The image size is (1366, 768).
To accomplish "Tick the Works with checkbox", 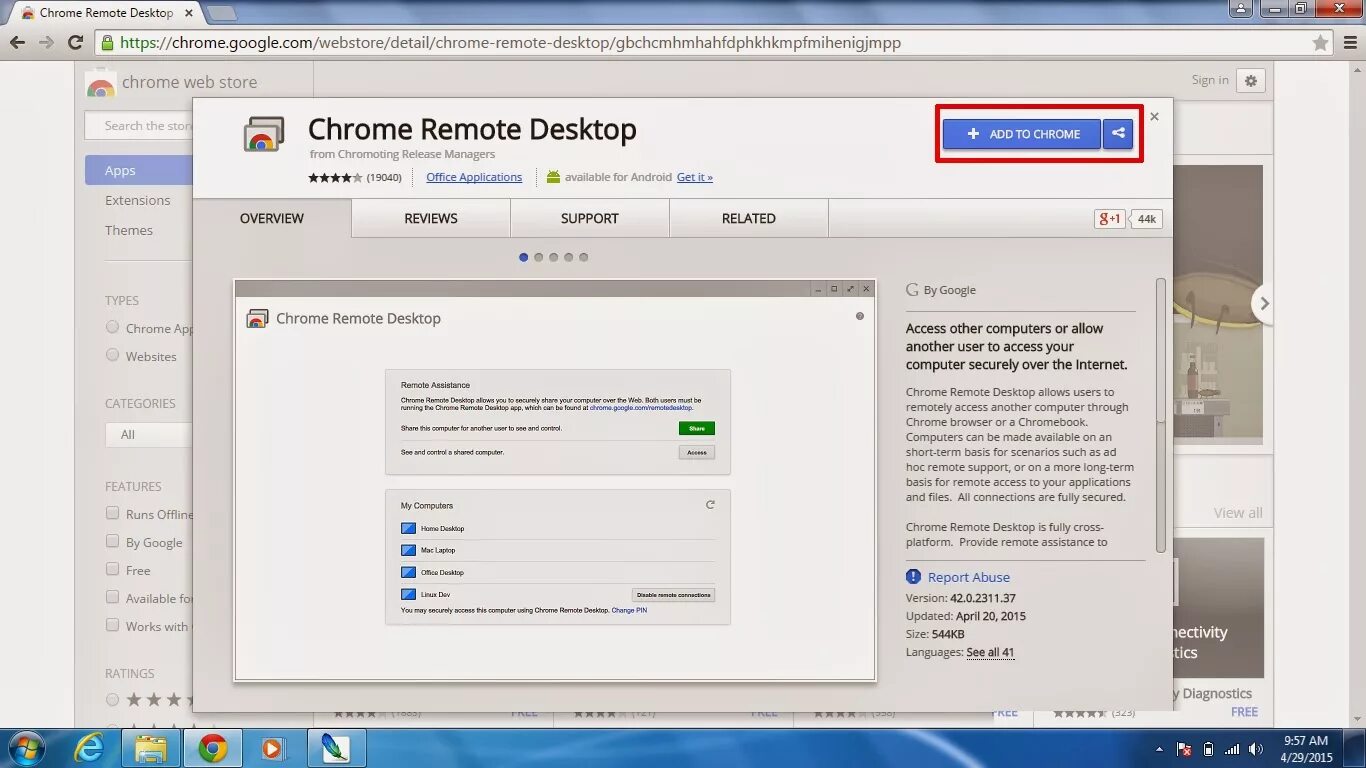I will coord(112,625).
